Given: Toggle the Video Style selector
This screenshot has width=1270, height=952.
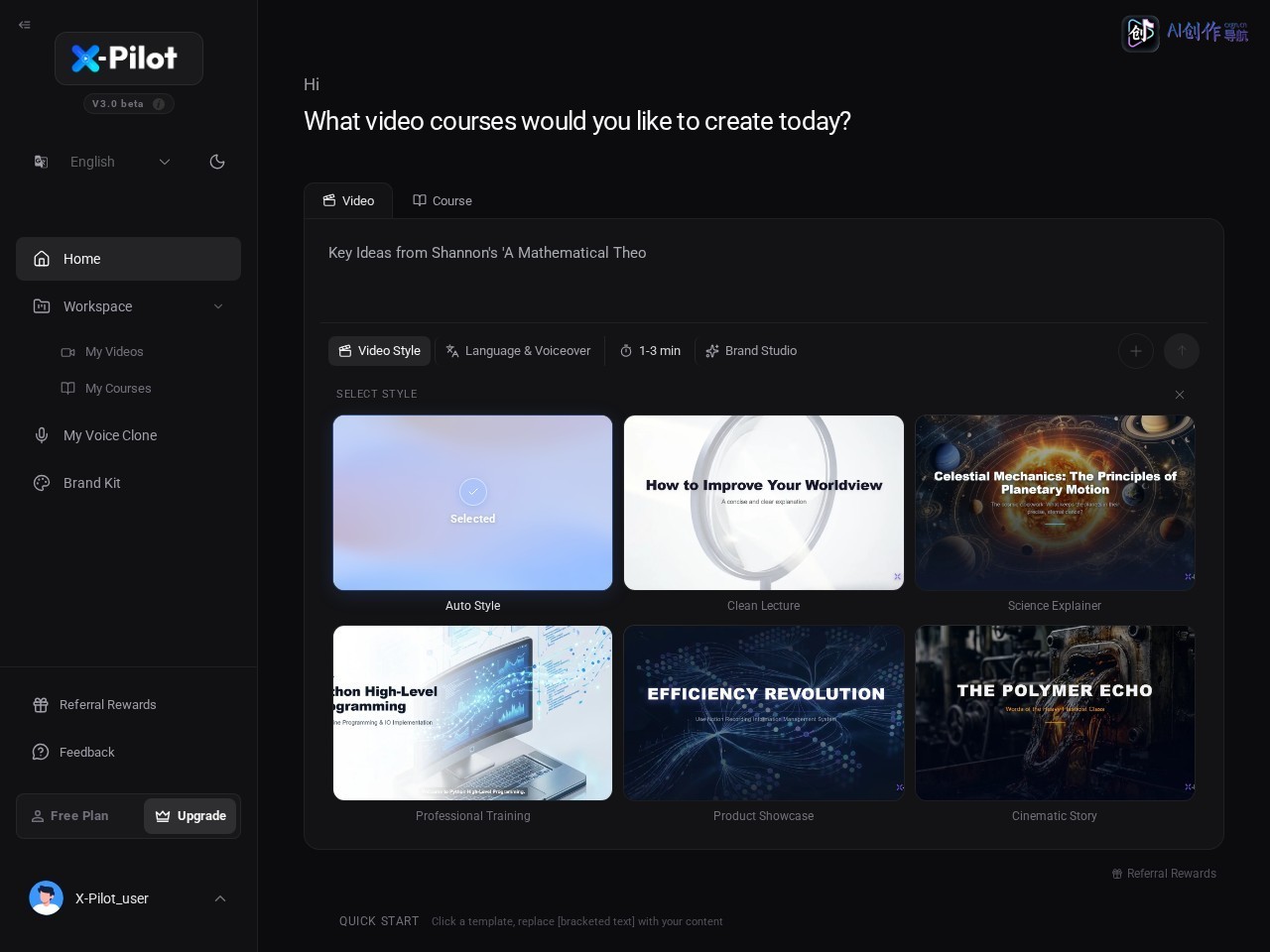Looking at the screenshot, I should click(379, 351).
